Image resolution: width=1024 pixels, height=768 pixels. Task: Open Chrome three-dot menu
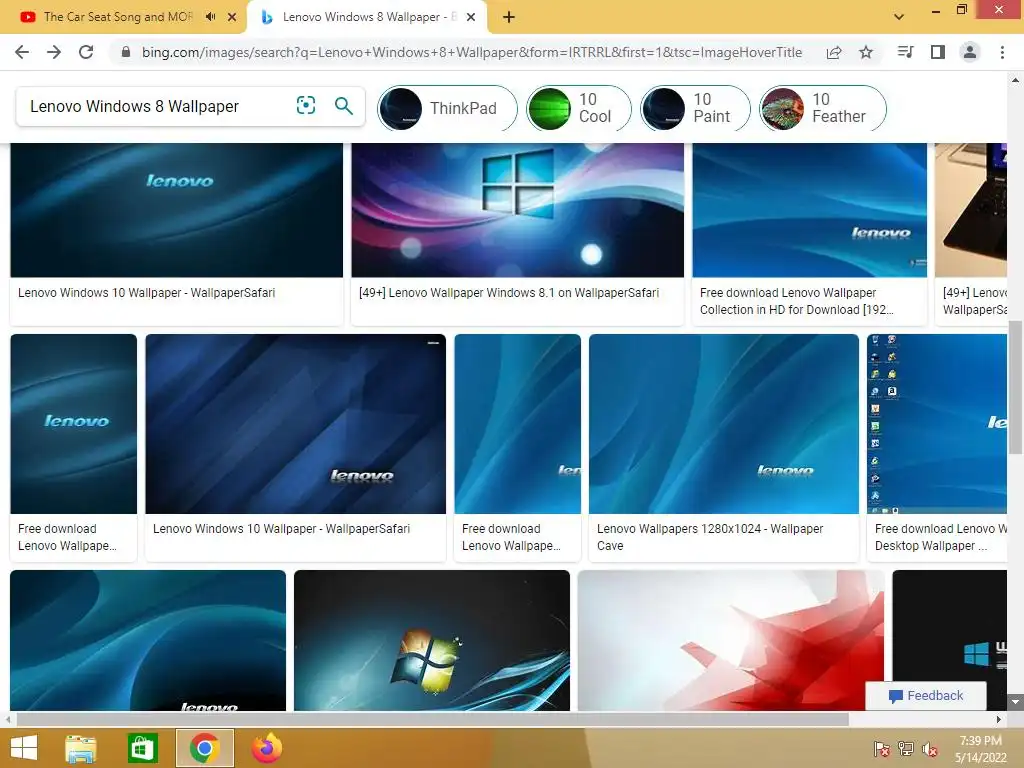[1002, 52]
